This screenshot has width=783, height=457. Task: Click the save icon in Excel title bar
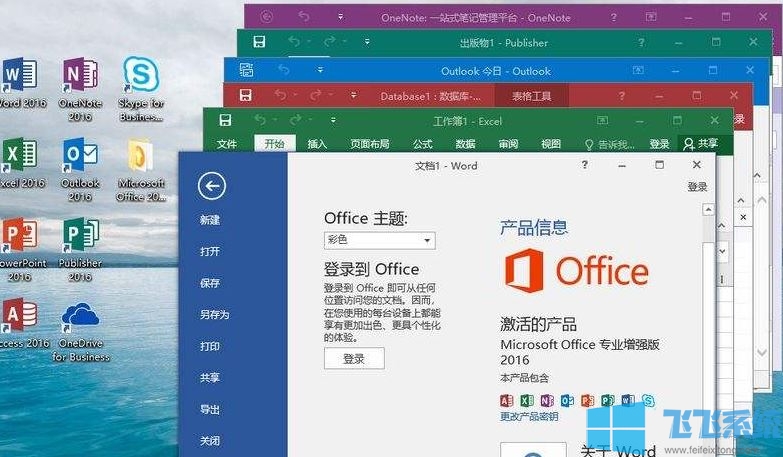[x=225, y=120]
